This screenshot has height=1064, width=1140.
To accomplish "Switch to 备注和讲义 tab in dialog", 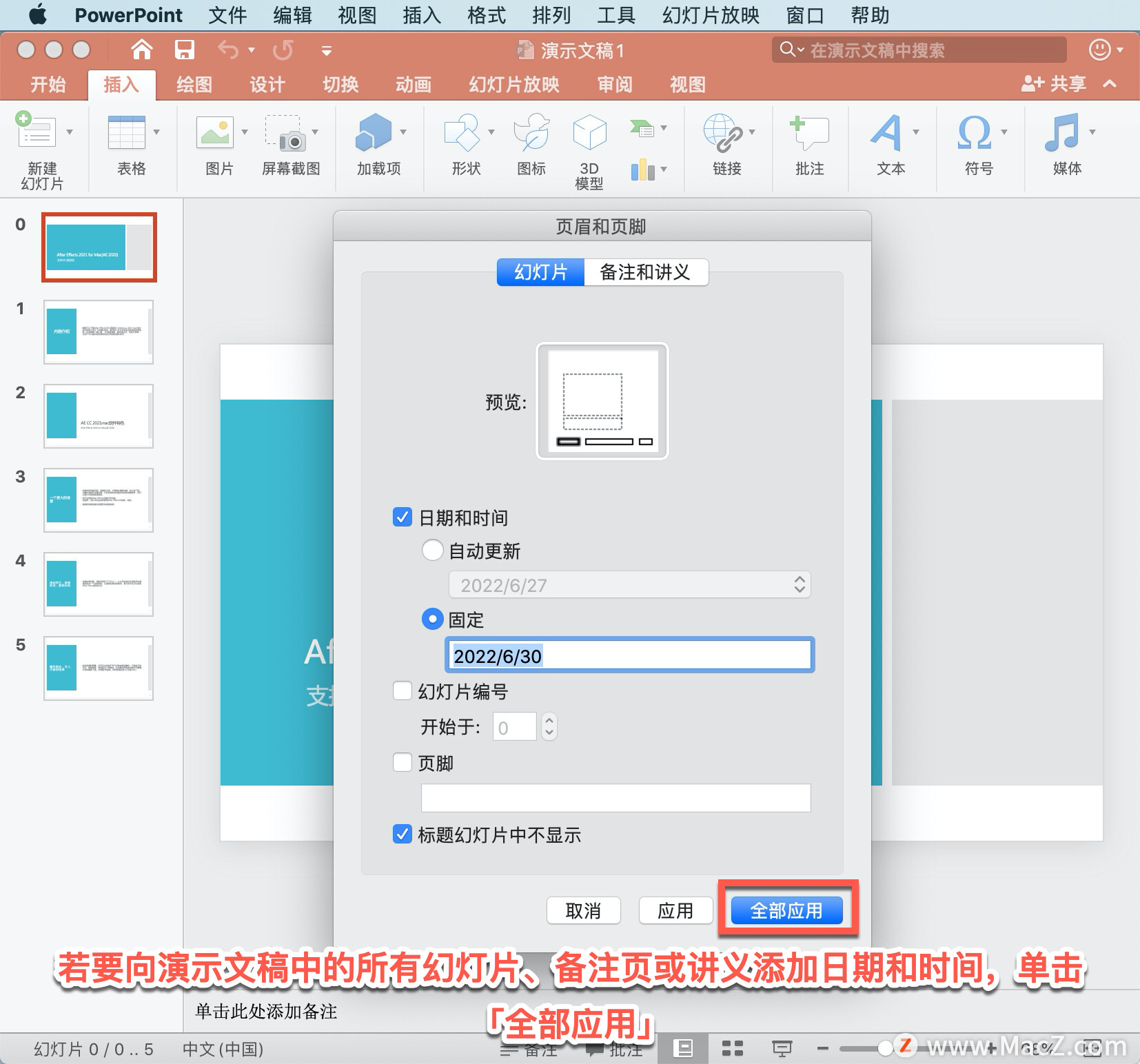I will tap(646, 272).
